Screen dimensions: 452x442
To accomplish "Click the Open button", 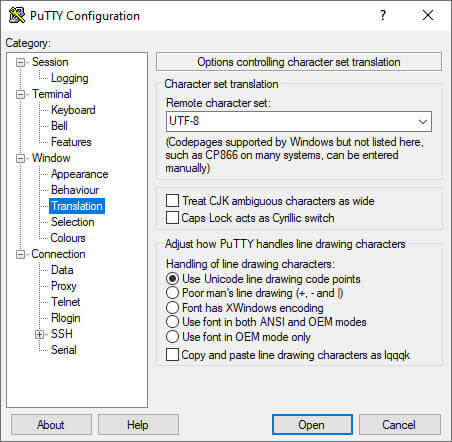I will pos(312,425).
